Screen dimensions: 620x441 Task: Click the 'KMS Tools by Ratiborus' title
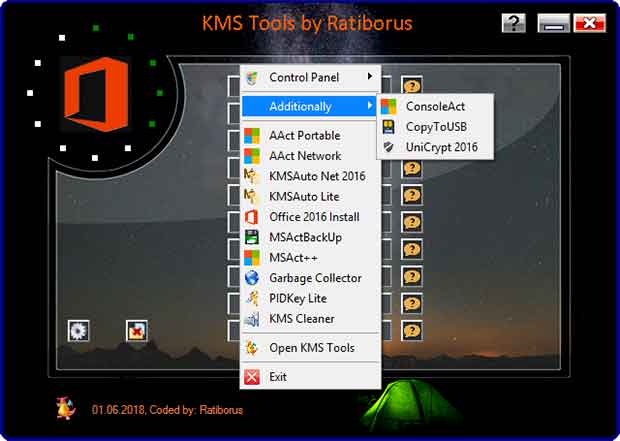pos(307,23)
